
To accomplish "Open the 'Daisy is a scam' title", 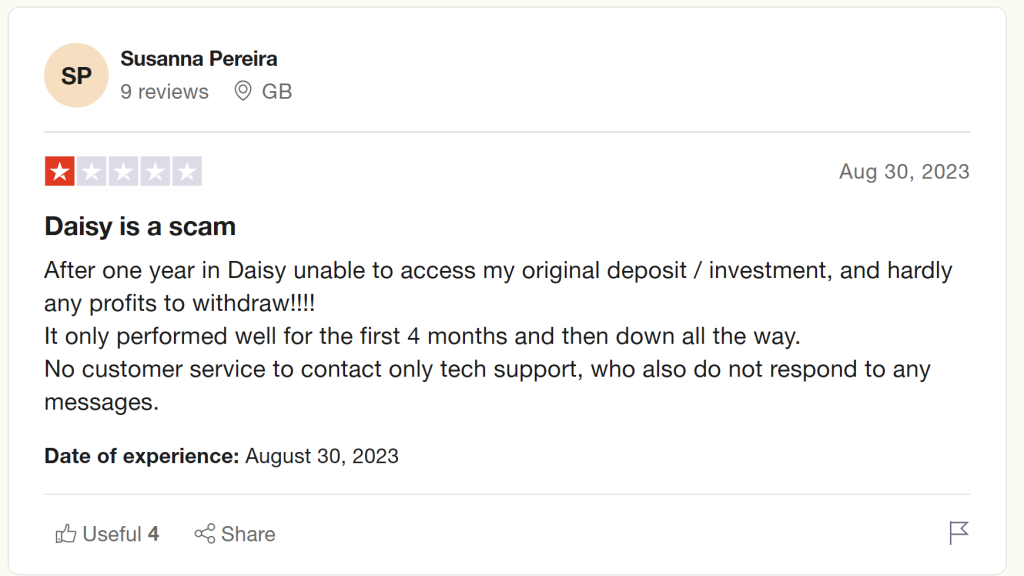I will pos(140,227).
